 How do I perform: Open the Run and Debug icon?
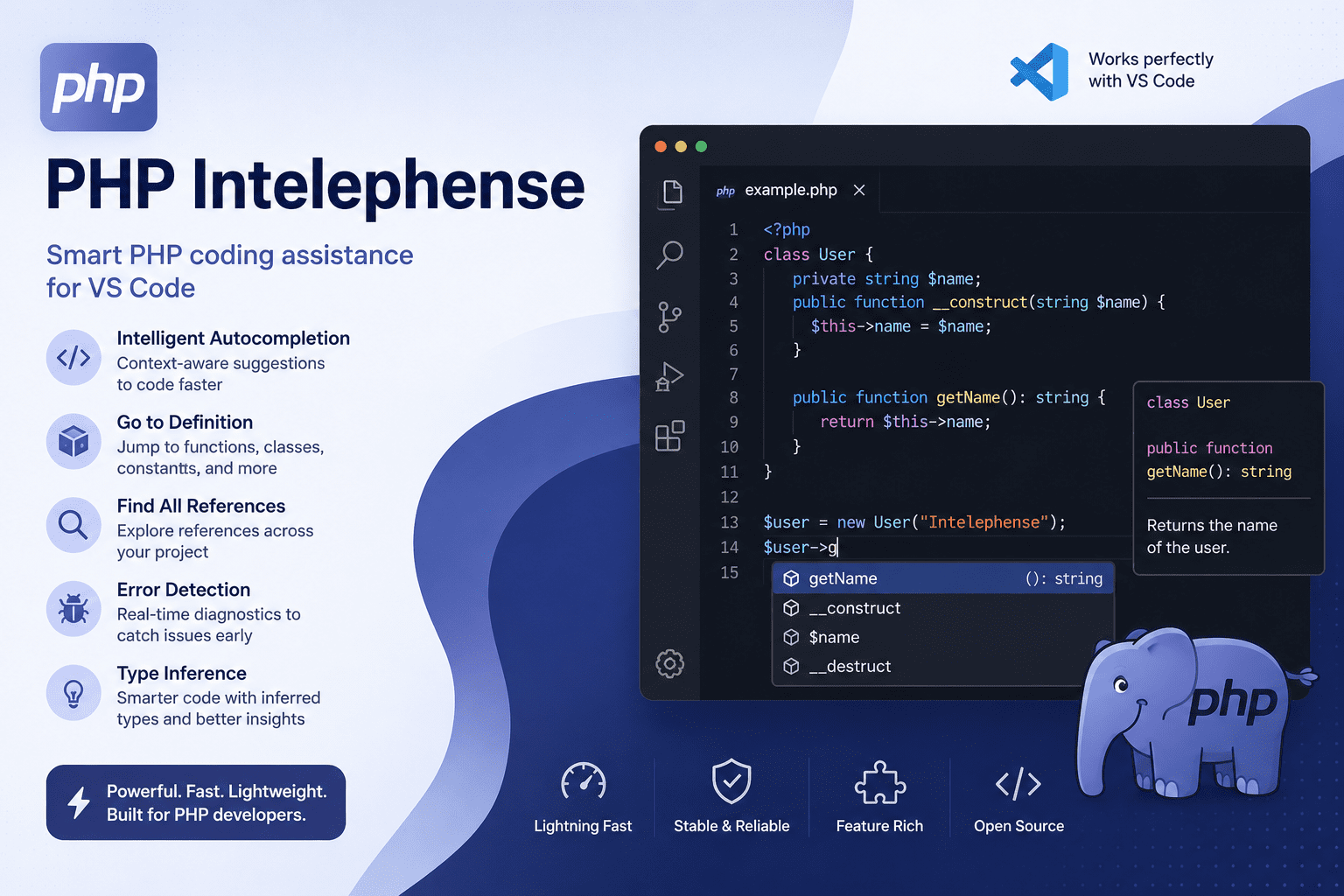click(x=669, y=376)
